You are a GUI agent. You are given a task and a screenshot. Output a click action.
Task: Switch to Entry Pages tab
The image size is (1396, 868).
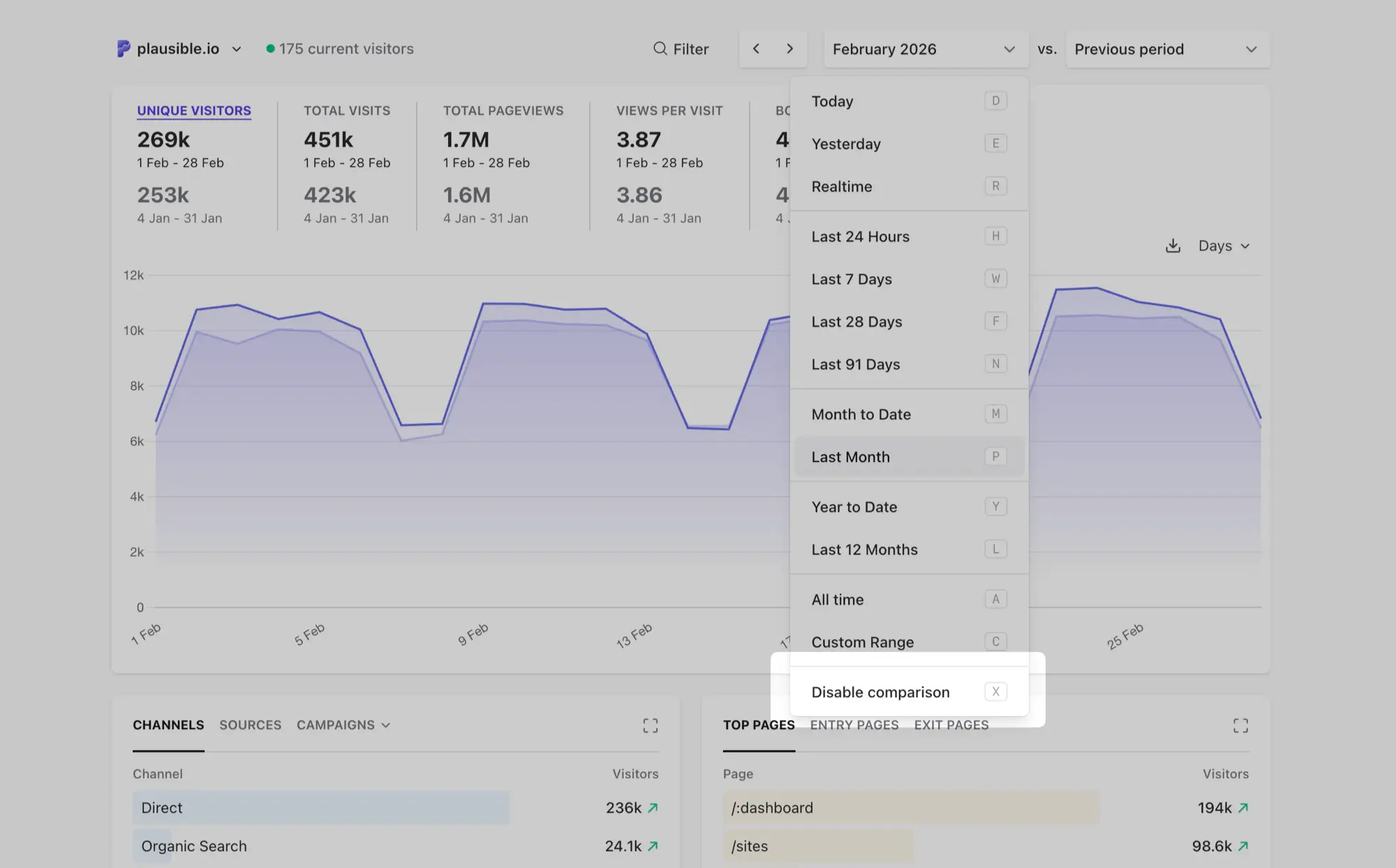pos(854,725)
